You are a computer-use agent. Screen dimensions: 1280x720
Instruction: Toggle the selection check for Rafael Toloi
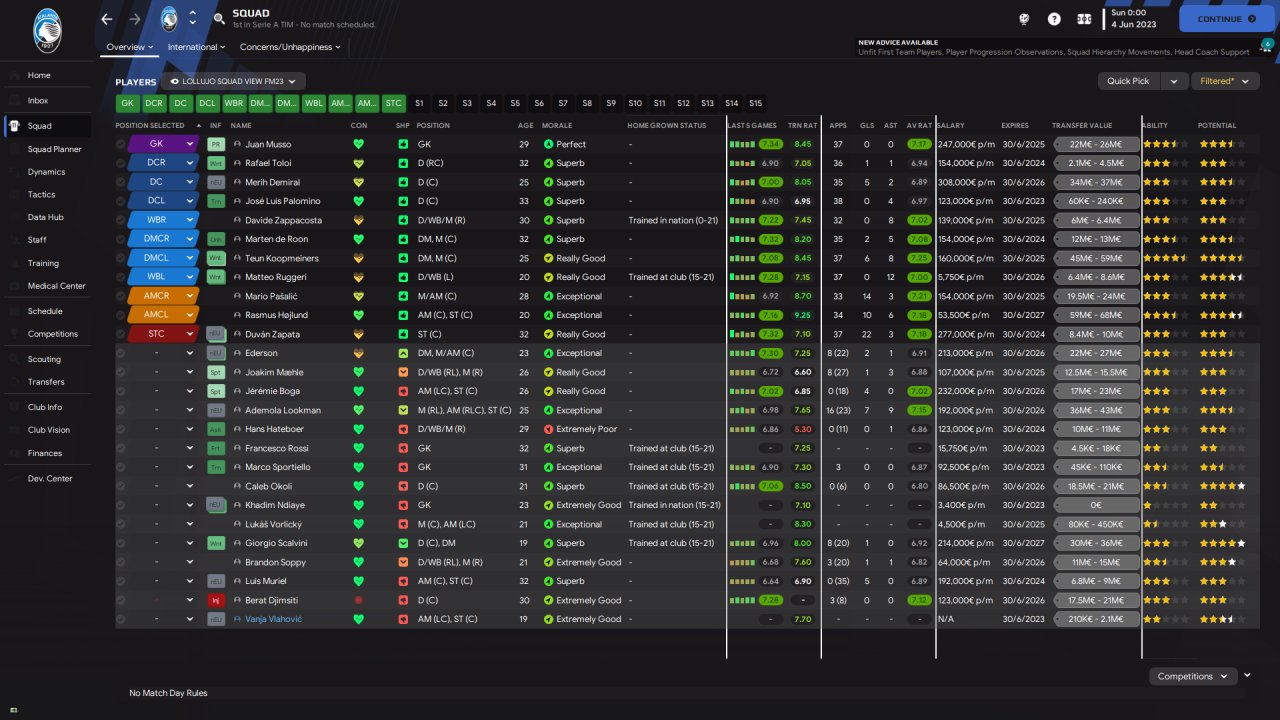121,163
